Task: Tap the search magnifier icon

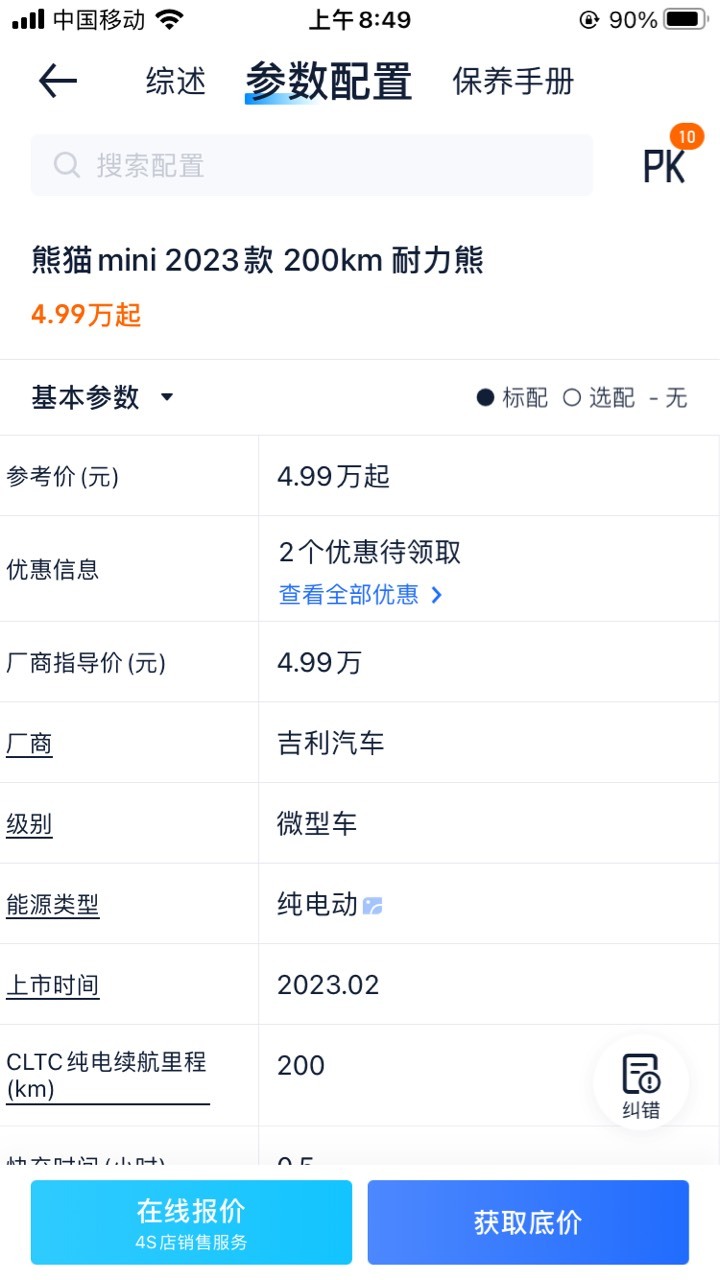Action: 67,165
